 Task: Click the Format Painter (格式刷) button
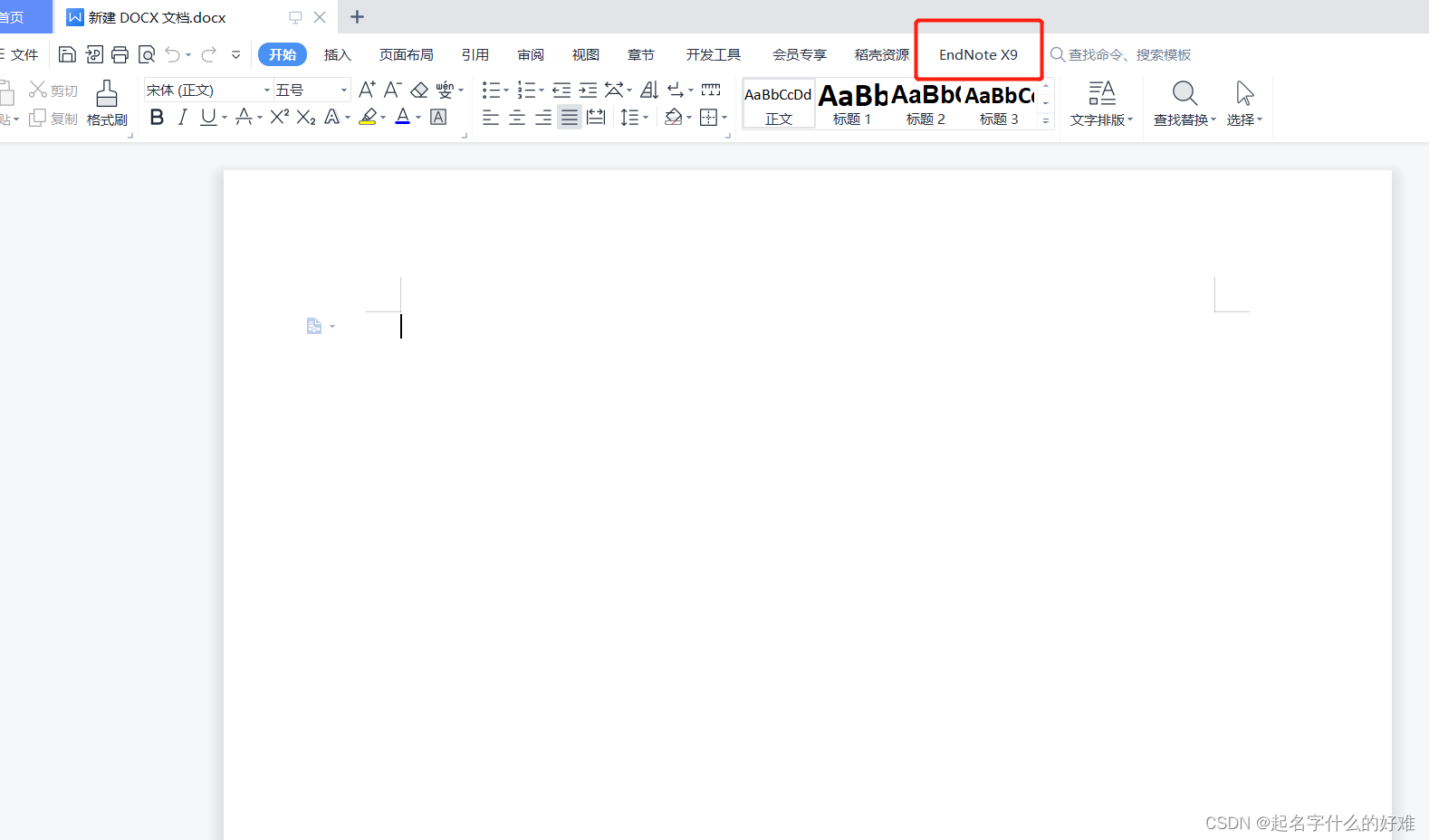coord(107,102)
